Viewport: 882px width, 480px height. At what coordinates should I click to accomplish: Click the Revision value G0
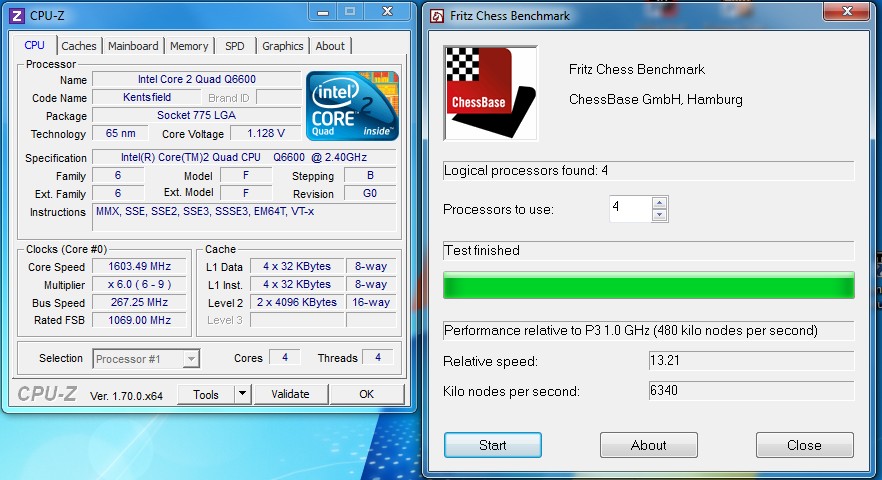coord(370,194)
